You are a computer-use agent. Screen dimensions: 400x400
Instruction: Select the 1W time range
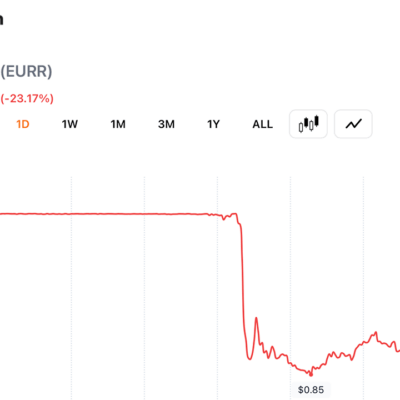point(70,124)
